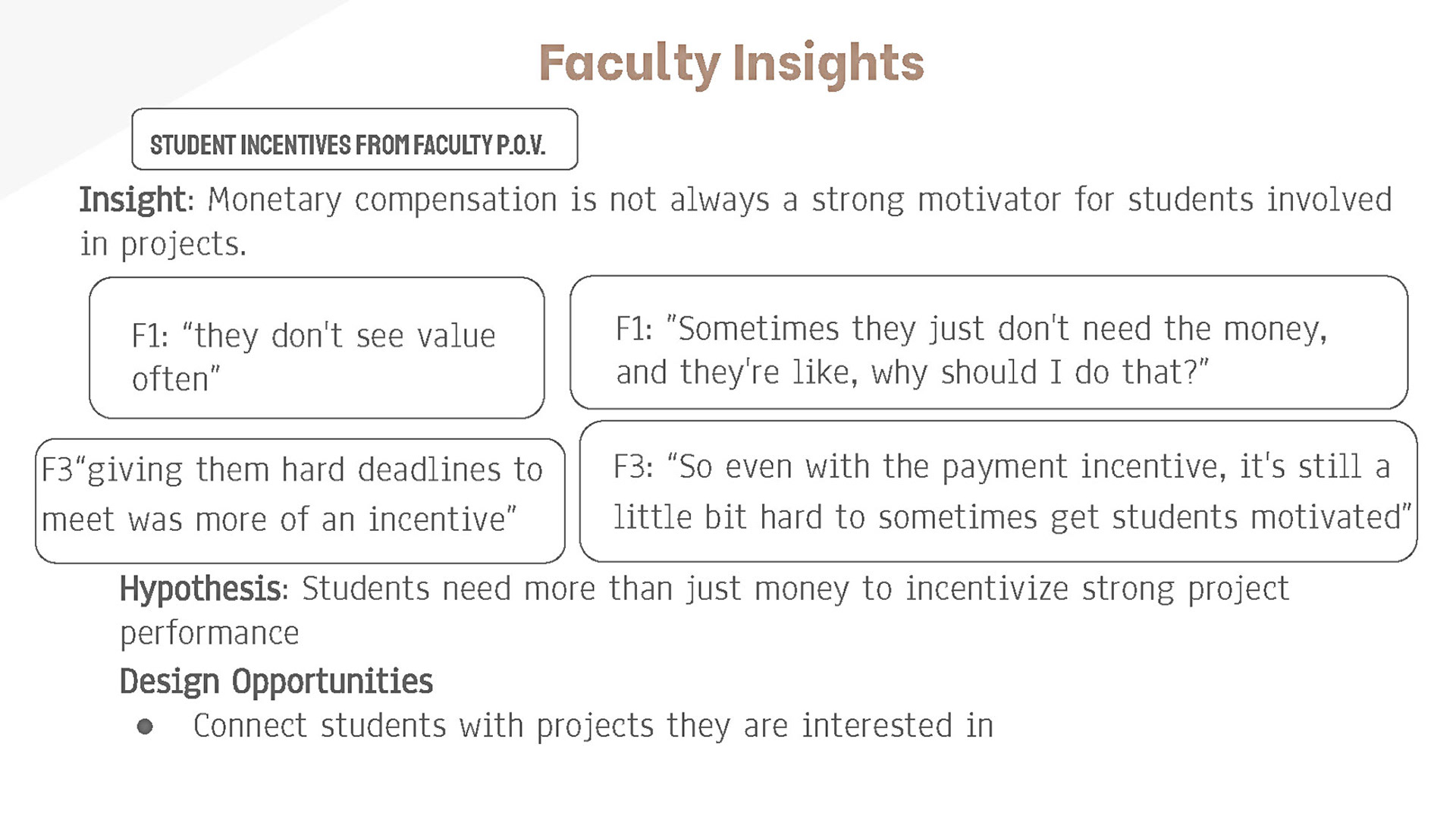Click the bold Hypothesis label
The image size is (1456, 819).
tap(200, 589)
